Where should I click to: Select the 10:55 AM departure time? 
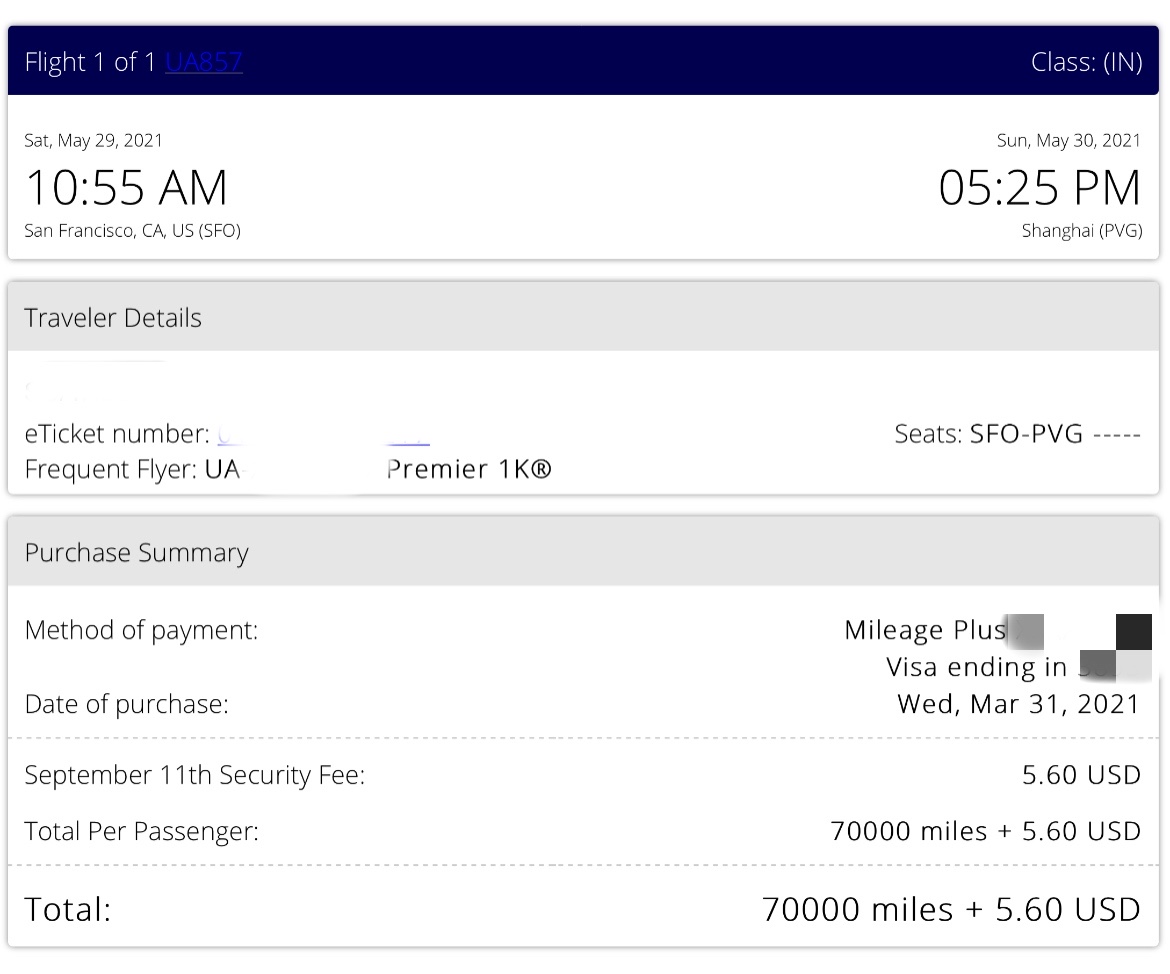126,188
